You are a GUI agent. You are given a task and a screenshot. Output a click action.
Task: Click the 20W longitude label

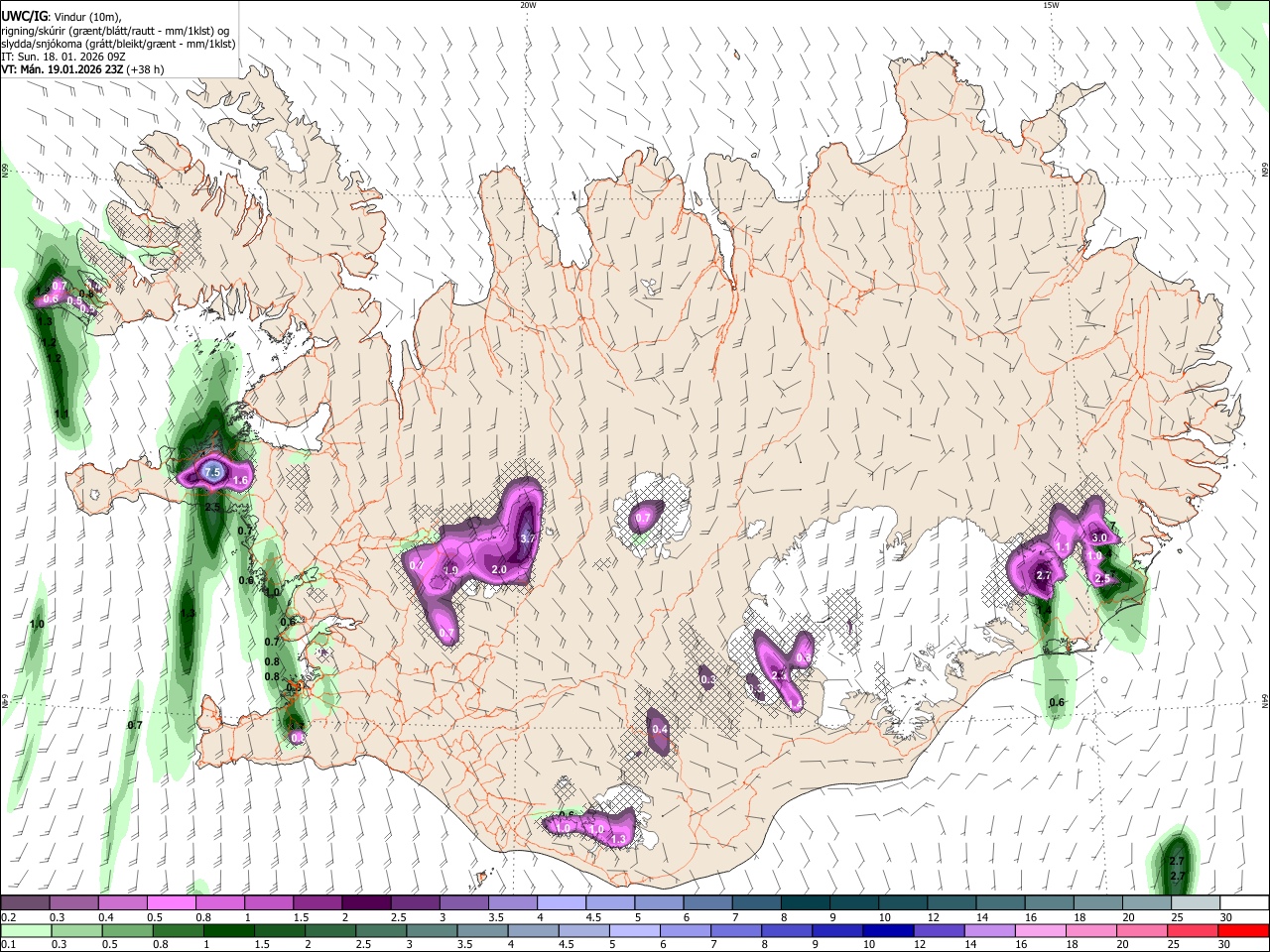[528, 5]
